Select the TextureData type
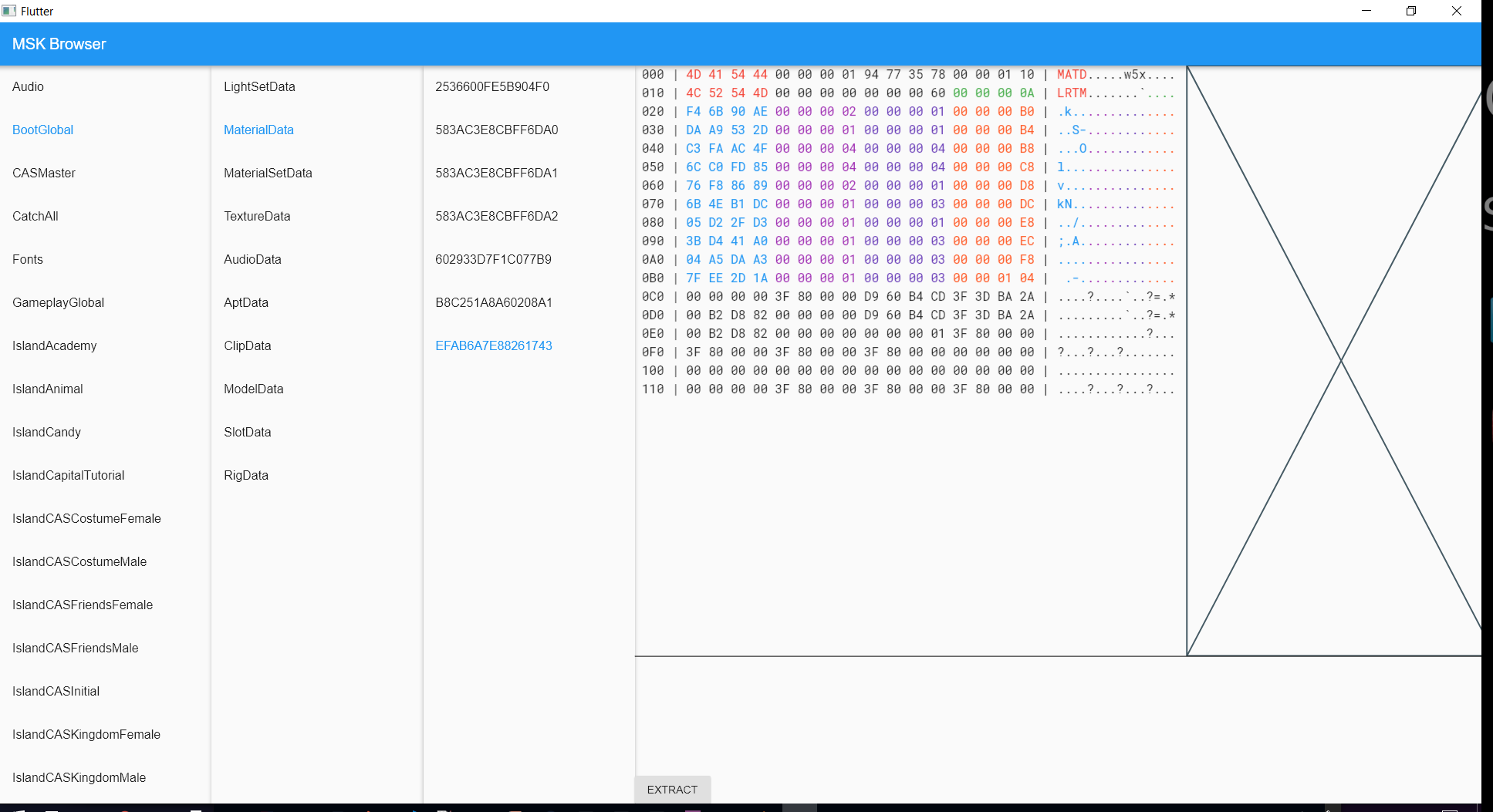Image resolution: width=1493 pixels, height=812 pixels. pyautogui.click(x=257, y=216)
